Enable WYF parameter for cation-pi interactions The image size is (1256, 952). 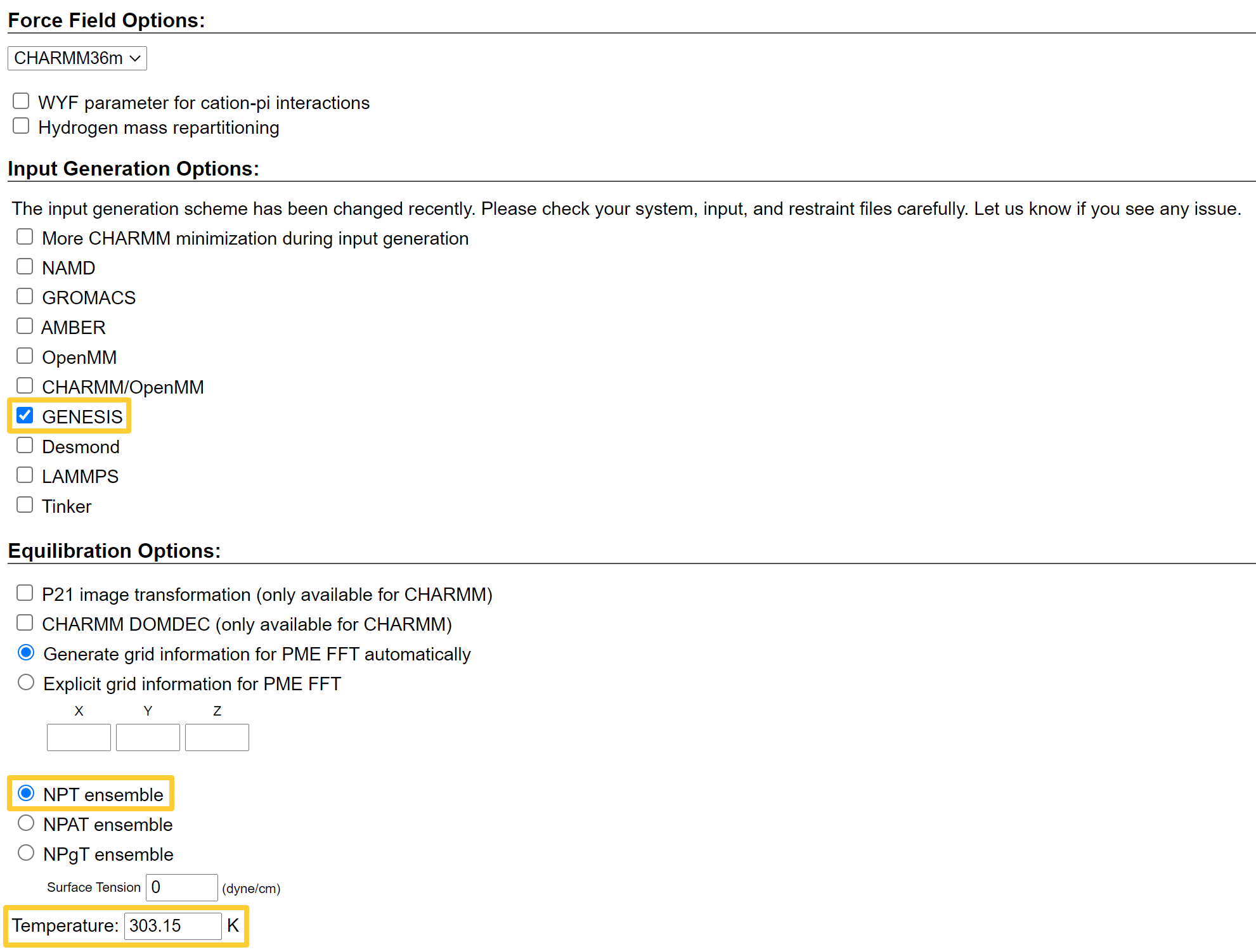tap(21, 101)
